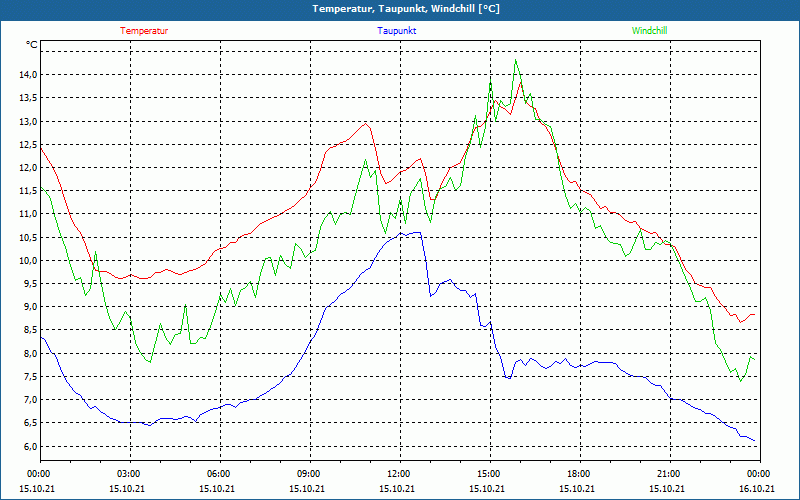Select the 21:00 time axis label
Screen dimensions: 800x500
click(669, 474)
